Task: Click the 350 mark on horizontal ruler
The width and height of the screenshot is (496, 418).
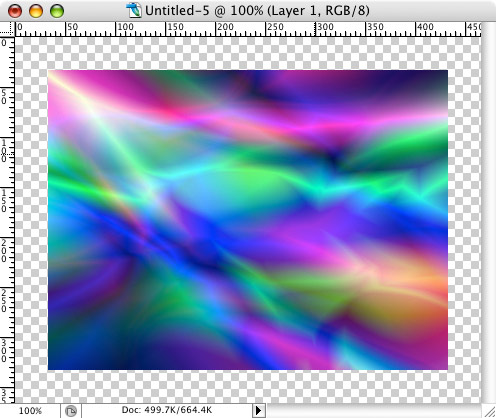Action: [375, 27]
